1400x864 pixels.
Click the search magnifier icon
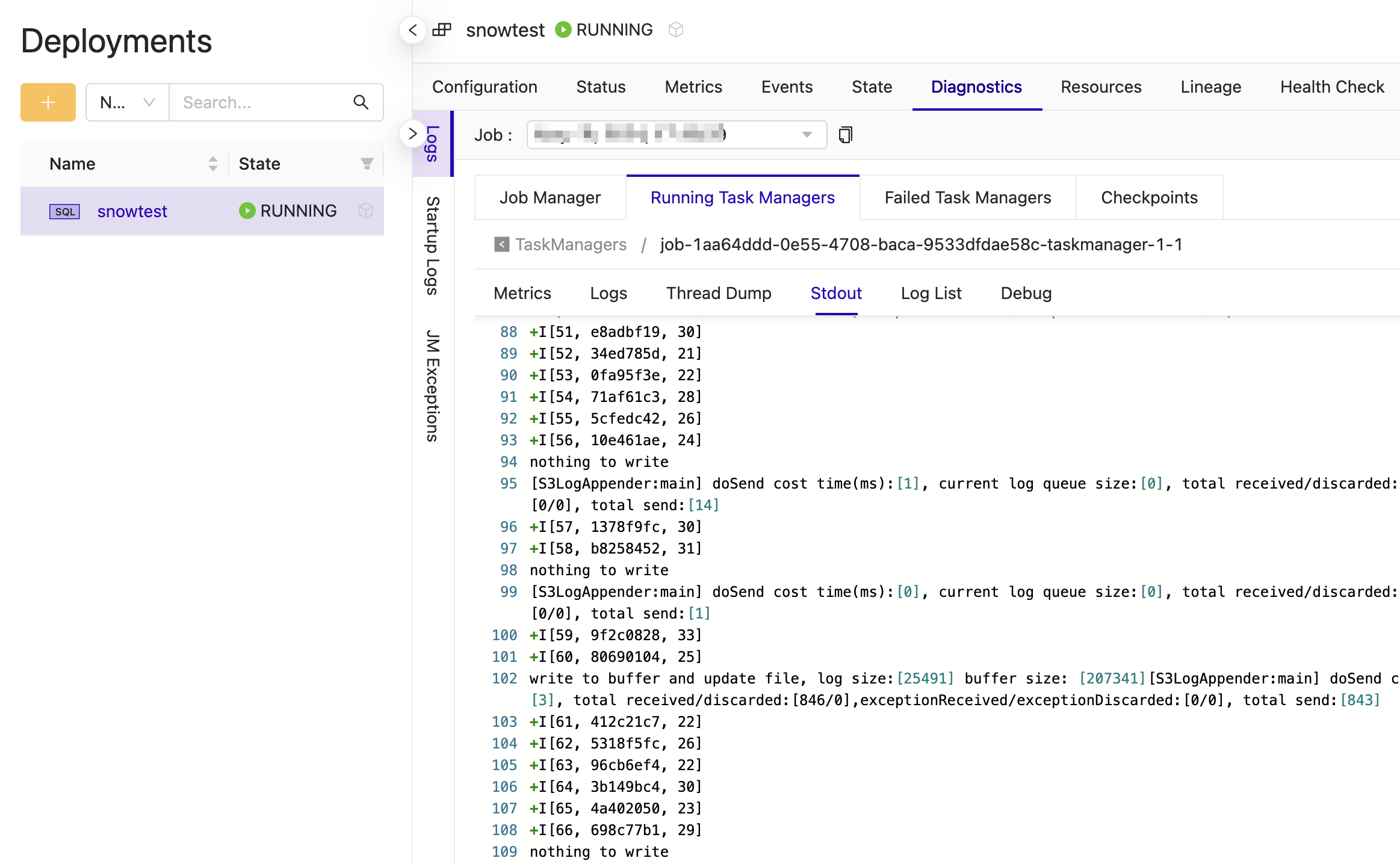[x=361, y=102]
